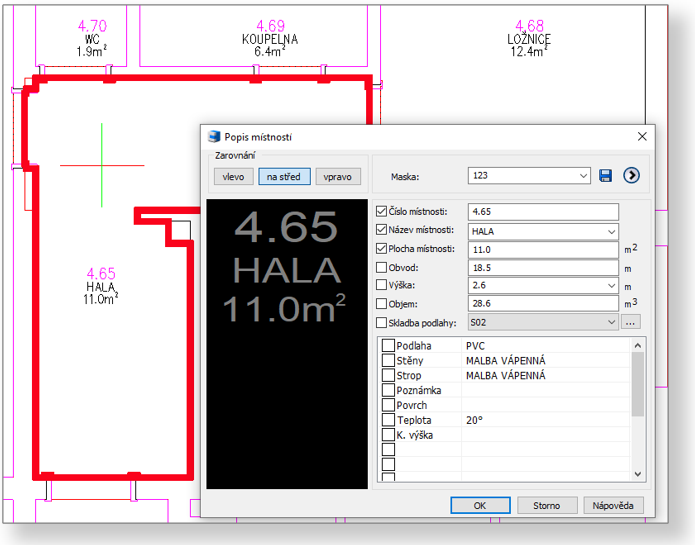This screenshot has width=695, height=545.
Task: Enable the Obvod checkbox
Action: pyautogui.click(x=380, y=267)
